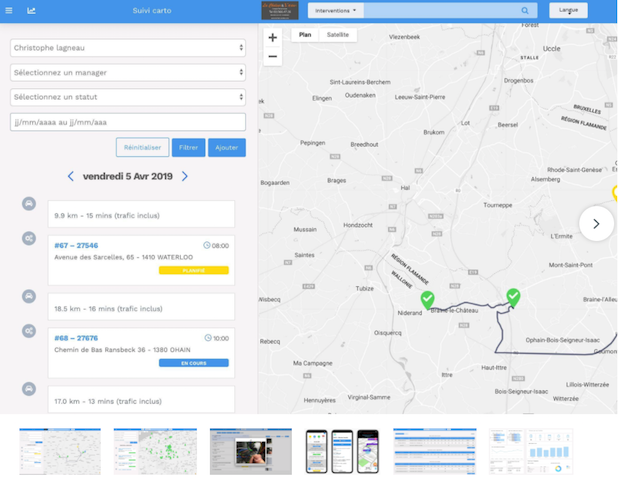Click the Filtrer button

tap(188, 147)
